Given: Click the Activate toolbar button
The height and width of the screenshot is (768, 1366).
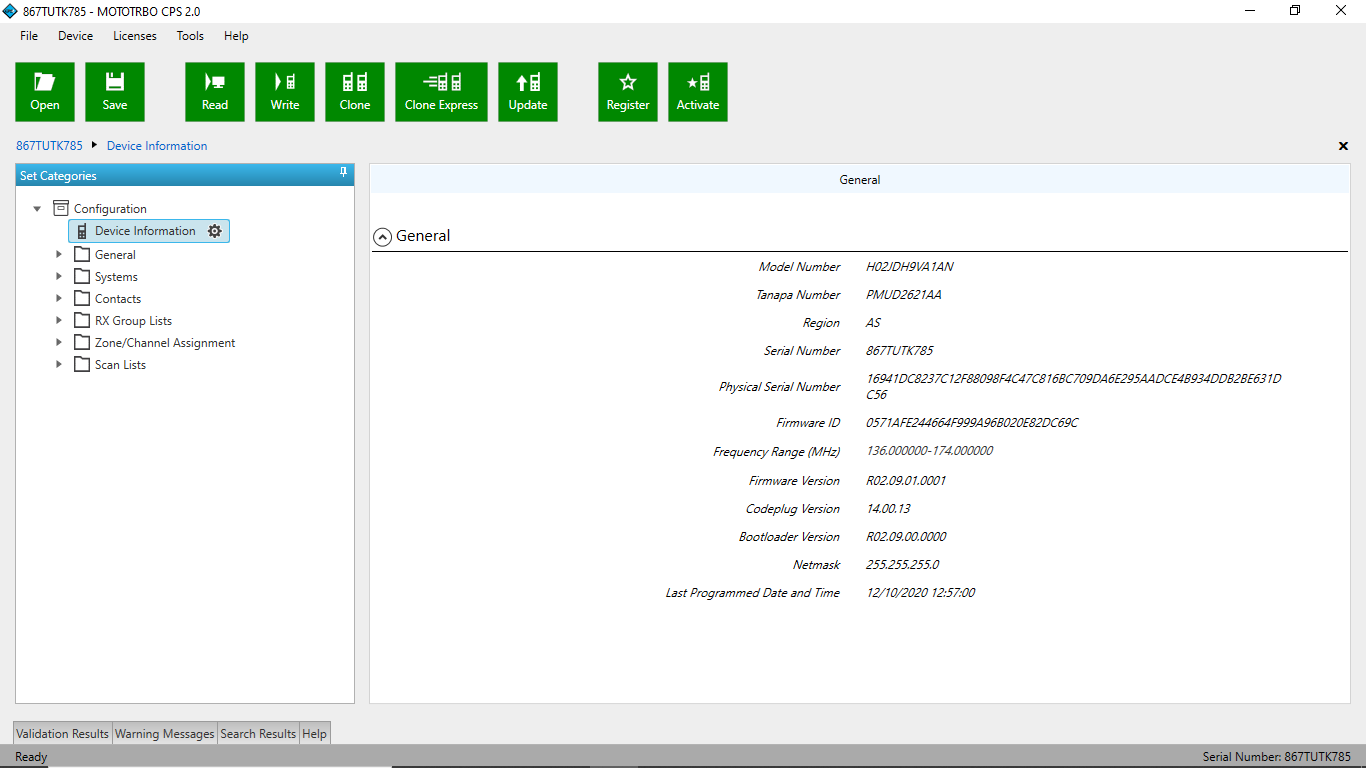Looking at the screenshot, I should click(698, 92).
